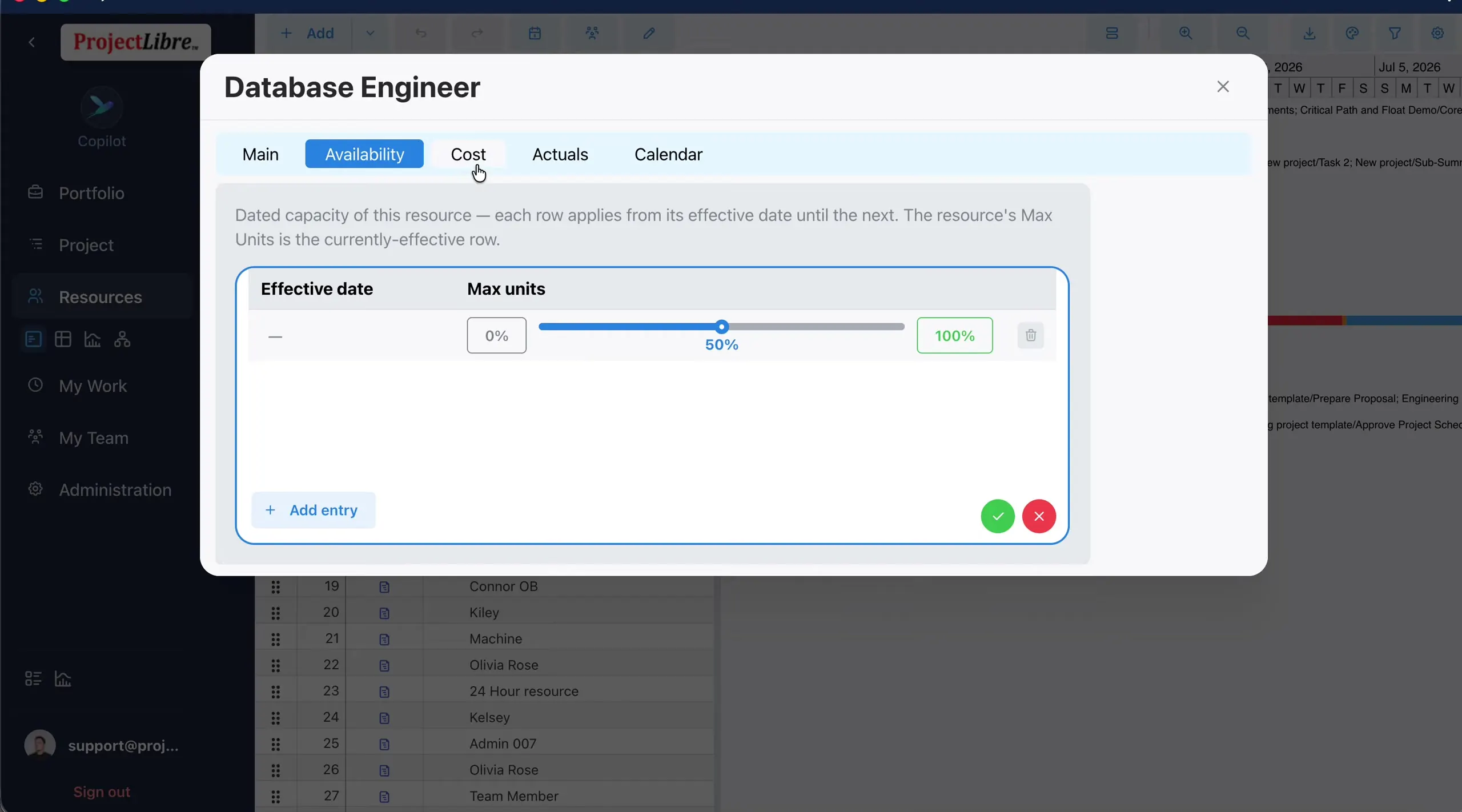The width and height of the screenshot is (1462, 812).
Task: Click the team members toolbar icon
Action: click(x=592, y=33)
